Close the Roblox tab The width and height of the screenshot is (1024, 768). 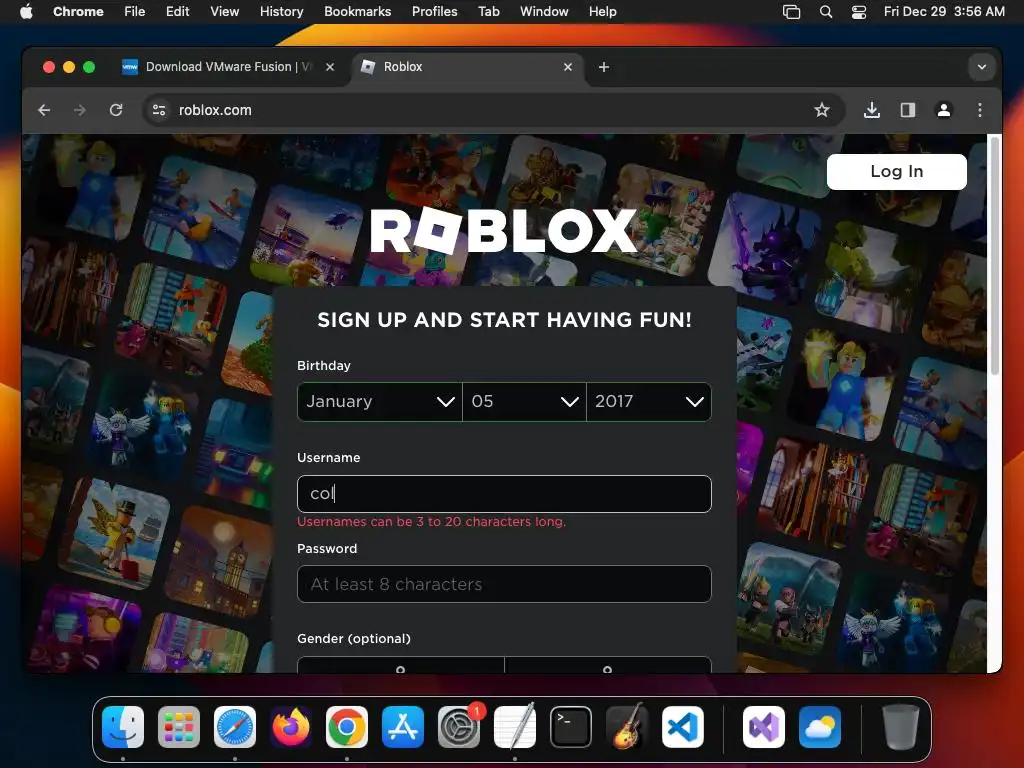pyautogui.click(x=568, y=67)
